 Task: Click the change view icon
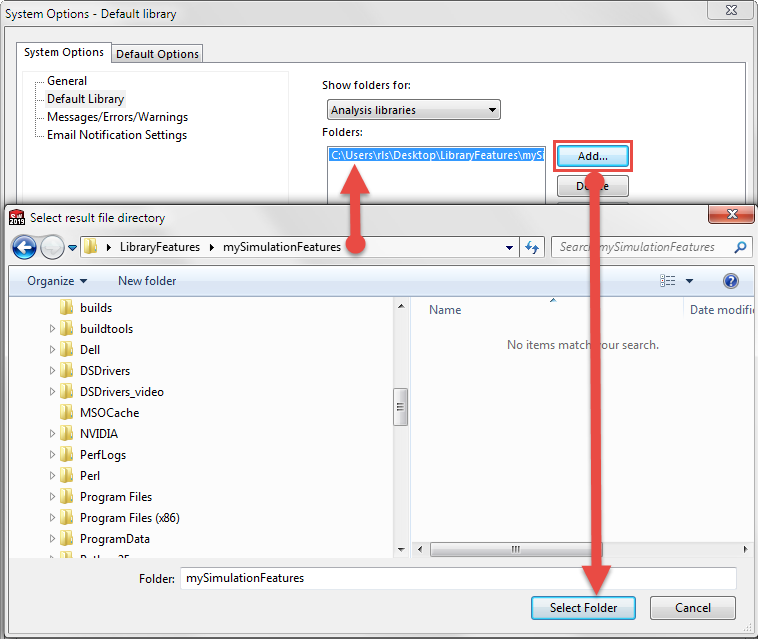pyautogui.click(x=668, y=281)
